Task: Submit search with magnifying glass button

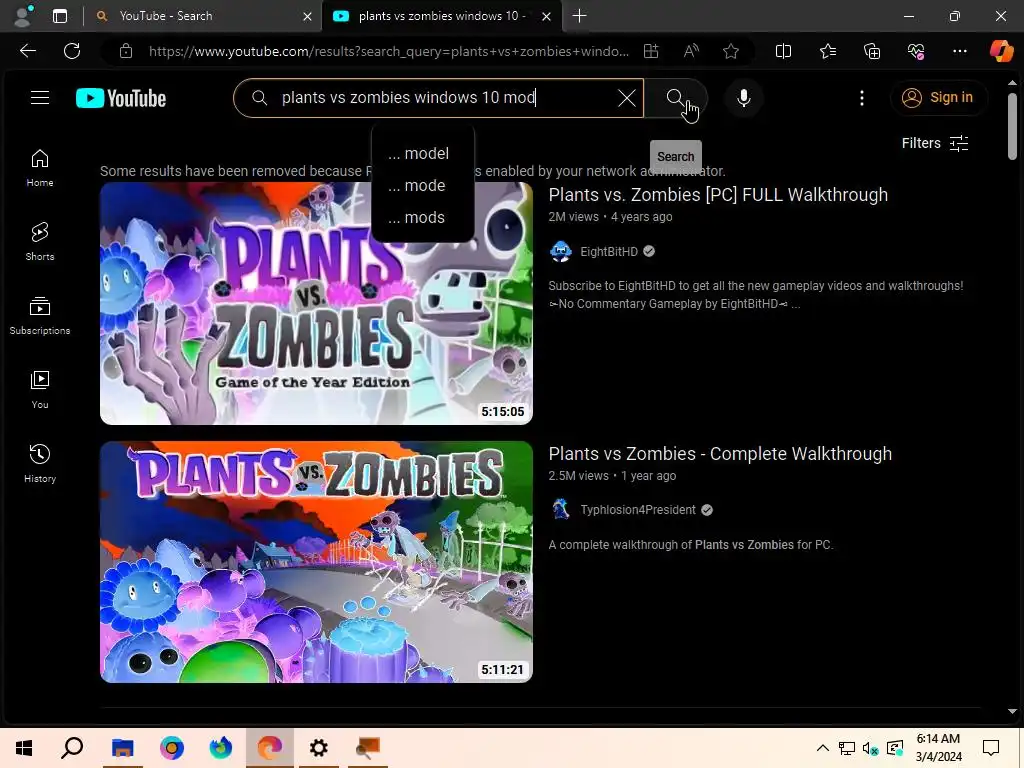Action: click(675, 98)
